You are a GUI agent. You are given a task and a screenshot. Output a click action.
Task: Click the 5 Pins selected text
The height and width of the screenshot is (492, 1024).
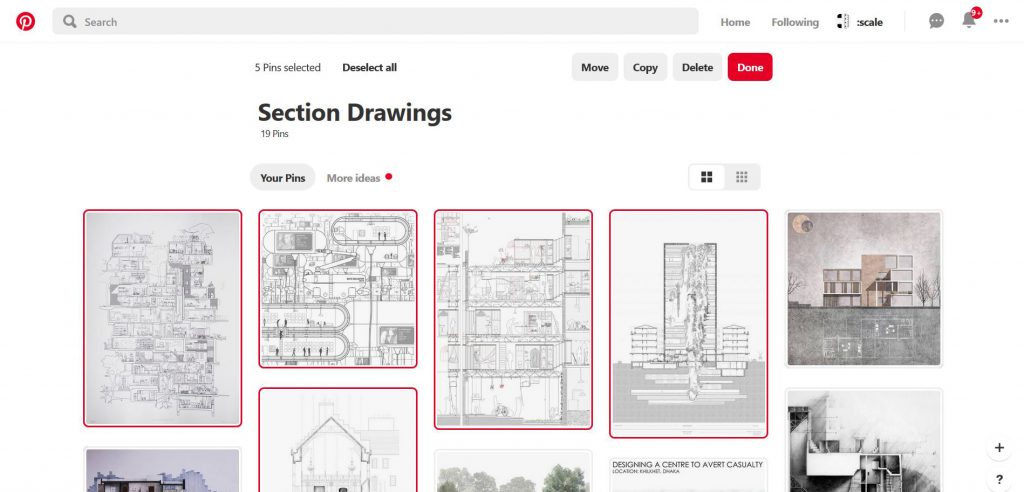tap(287, 67)
